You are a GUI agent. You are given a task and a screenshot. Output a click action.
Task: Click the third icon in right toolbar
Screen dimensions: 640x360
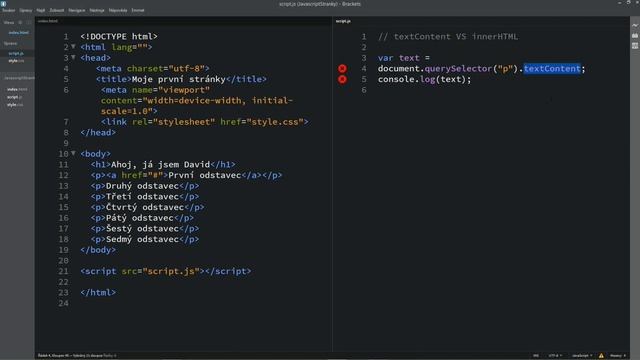pyautogui.click(x=635, y=46)
